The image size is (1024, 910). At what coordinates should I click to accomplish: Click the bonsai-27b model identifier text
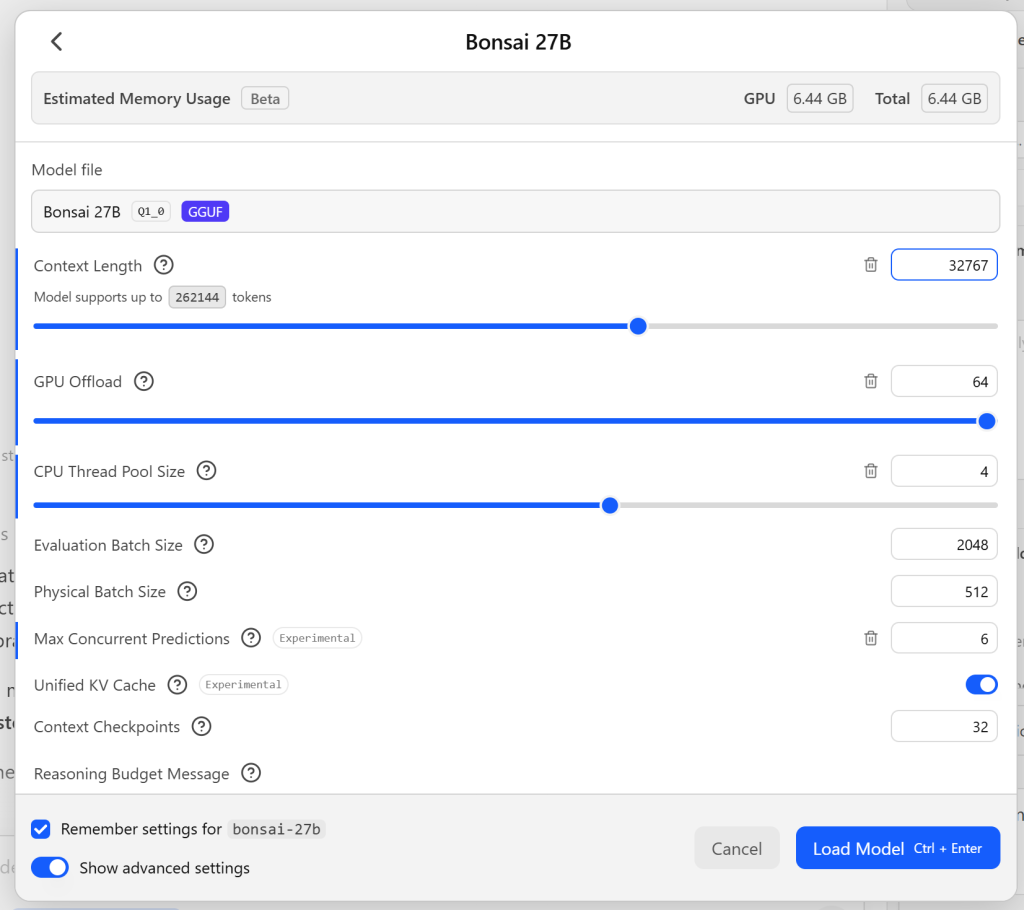(276, 829)
